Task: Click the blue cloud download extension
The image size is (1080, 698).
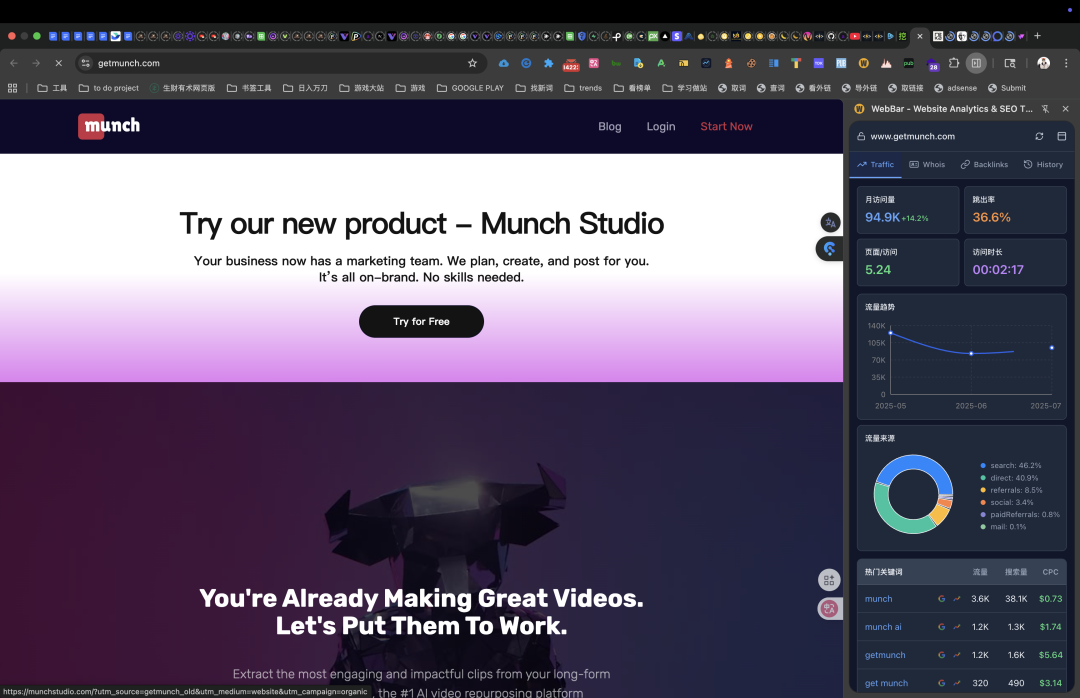Action: pos(503,63)
